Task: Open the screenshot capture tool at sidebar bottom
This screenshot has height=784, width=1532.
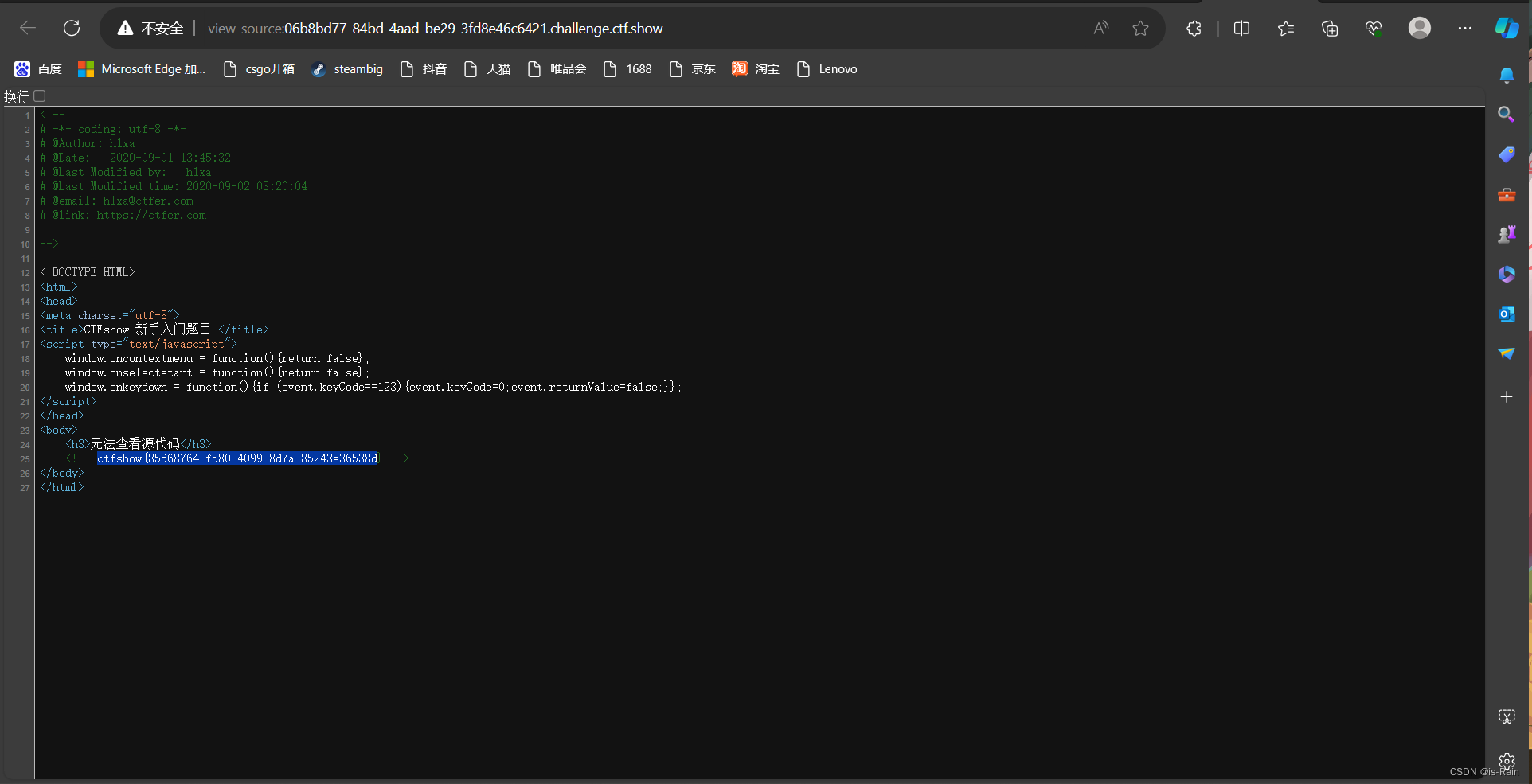Action: (x=1507, y=716)
